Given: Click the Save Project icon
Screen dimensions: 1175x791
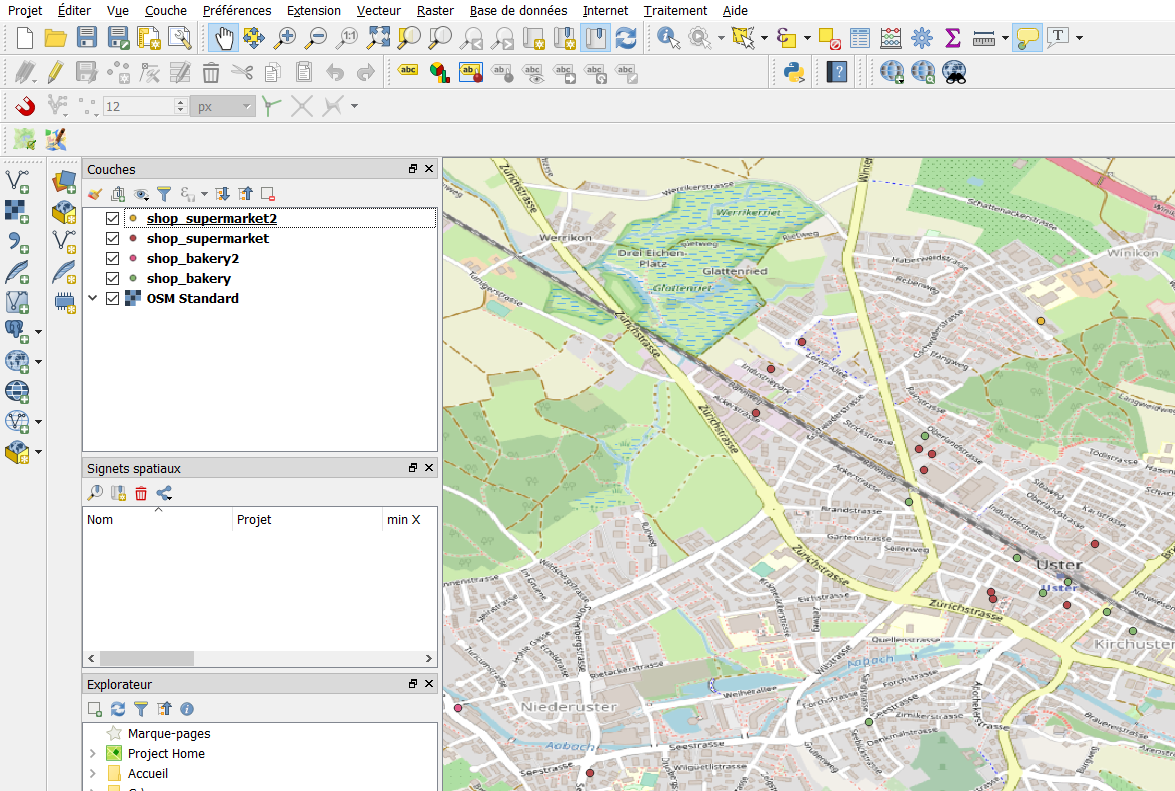Looking at the screenshot, I should [87, 39].
